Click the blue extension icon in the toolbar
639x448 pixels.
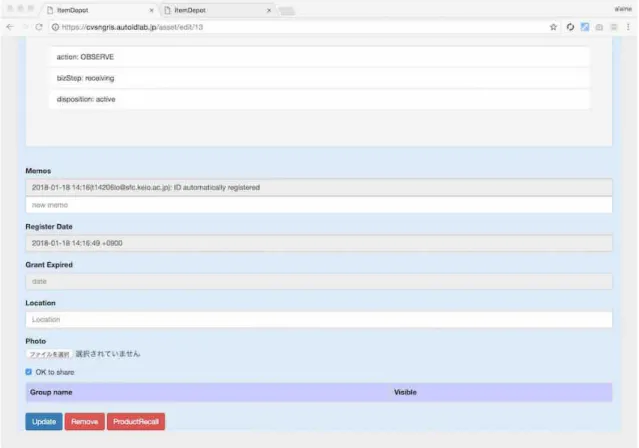(585, 27)
